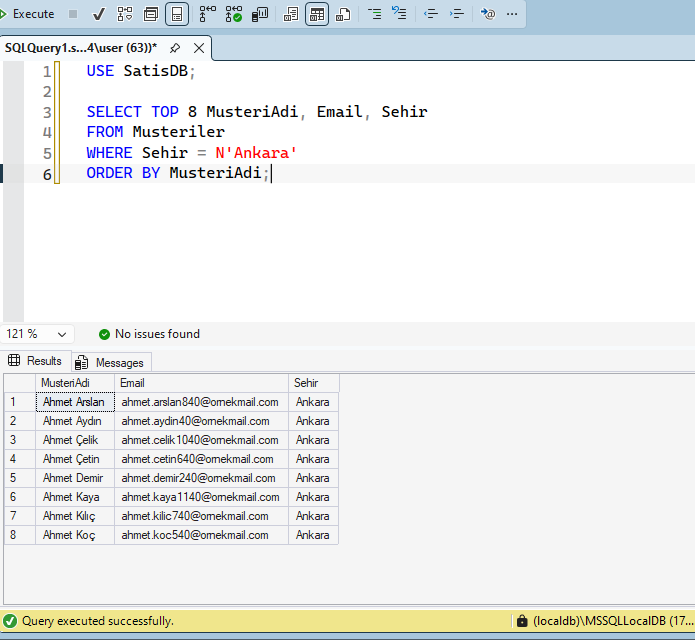Viewport: 695px width, 640px height.
Task: Select the Ankara cell in Ahmet Koç row
Action: pyautogui.click(x=313, y=535)
